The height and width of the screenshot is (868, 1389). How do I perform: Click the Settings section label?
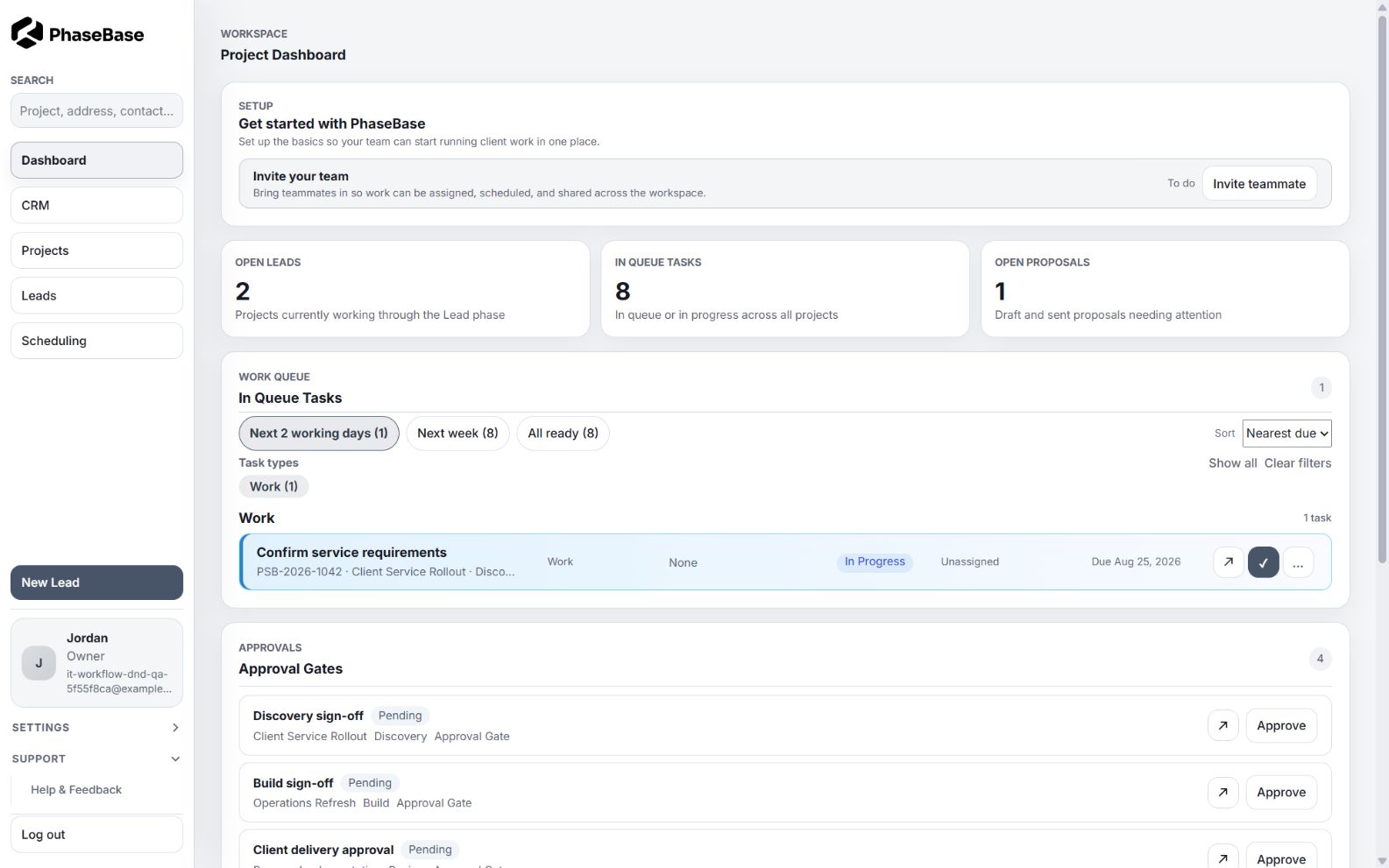(x=40, y=727)
